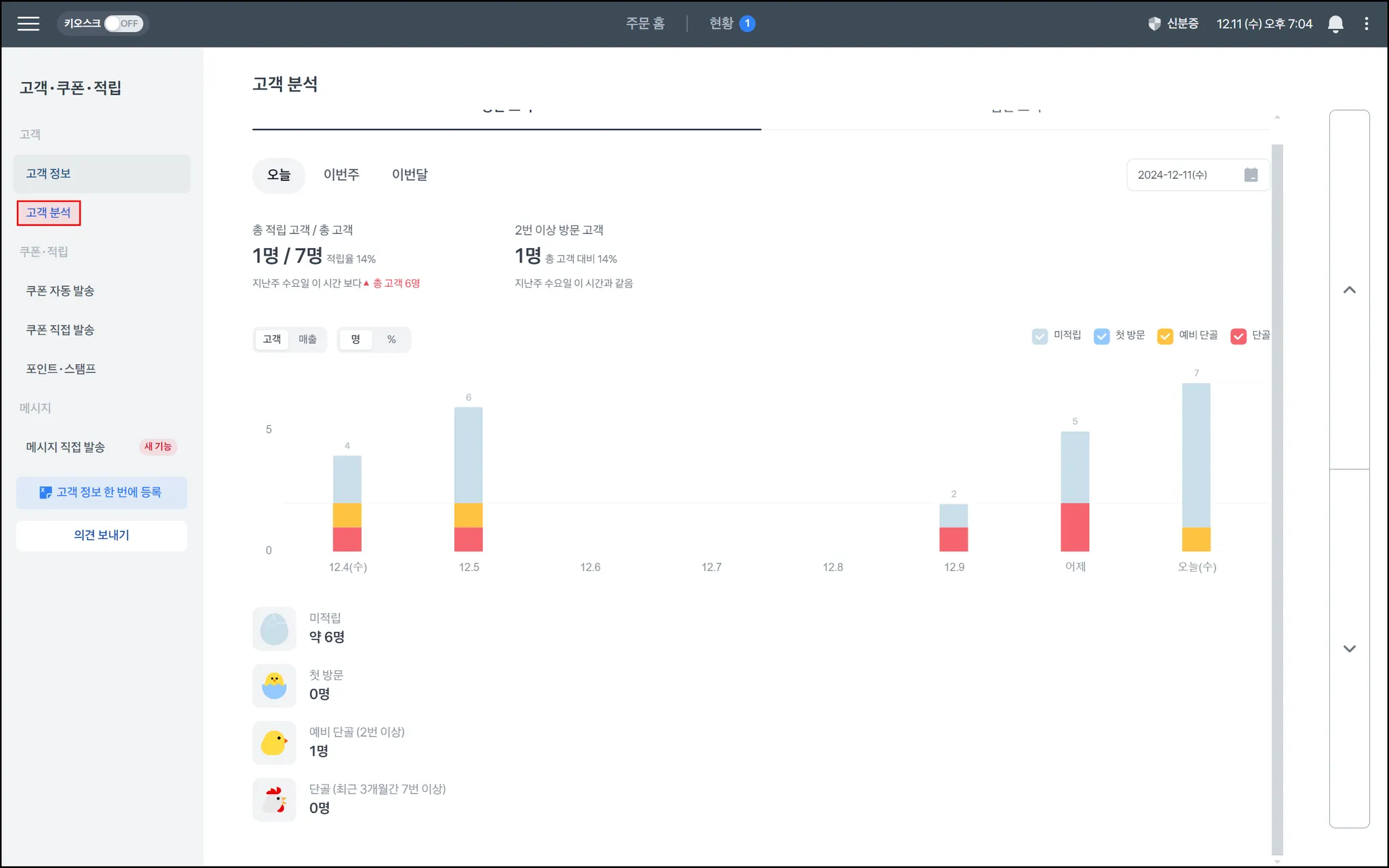Open 쿠폰 자동 발송 in the sidebar
The width and height of the screenshot is (1389, 868).
pyautogui.click(x=60, y=291)
